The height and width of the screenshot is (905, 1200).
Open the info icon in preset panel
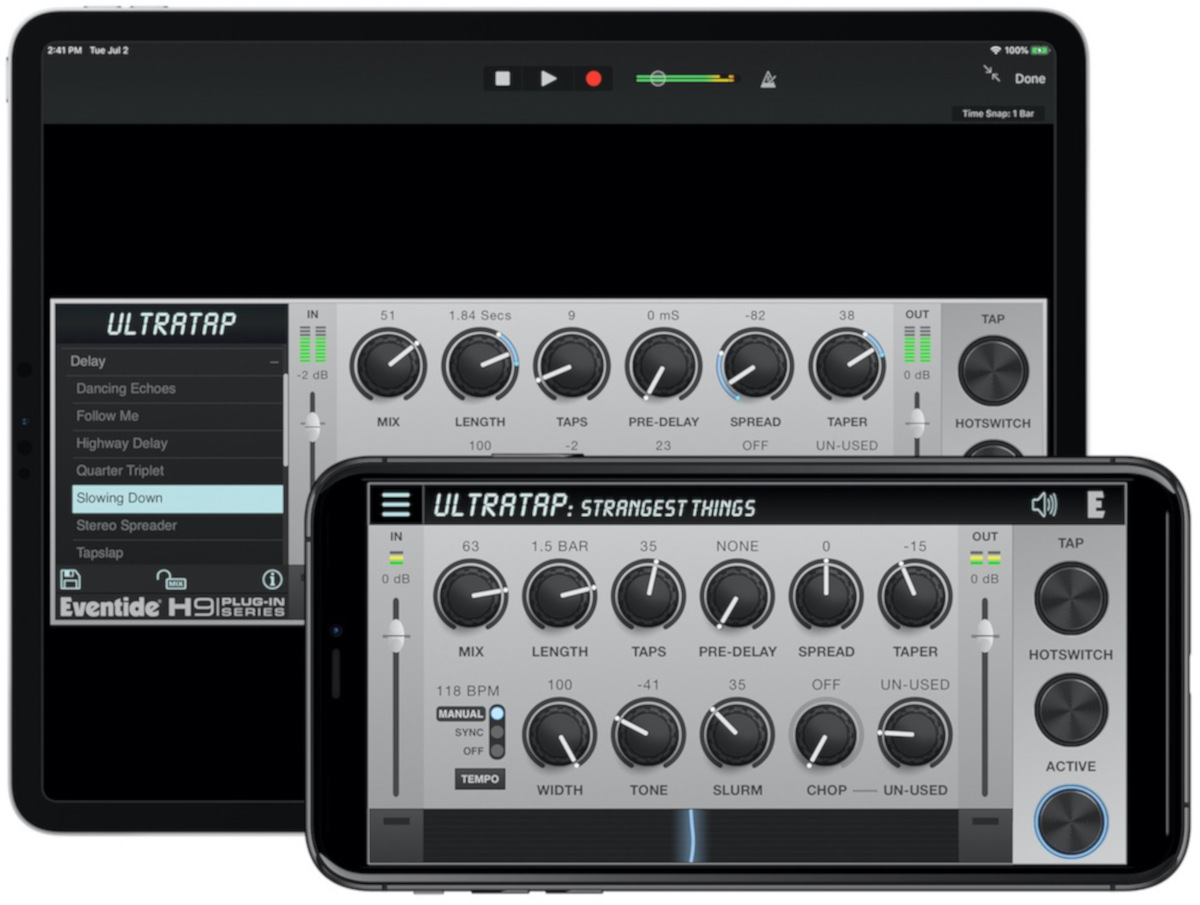click(271, 579)
